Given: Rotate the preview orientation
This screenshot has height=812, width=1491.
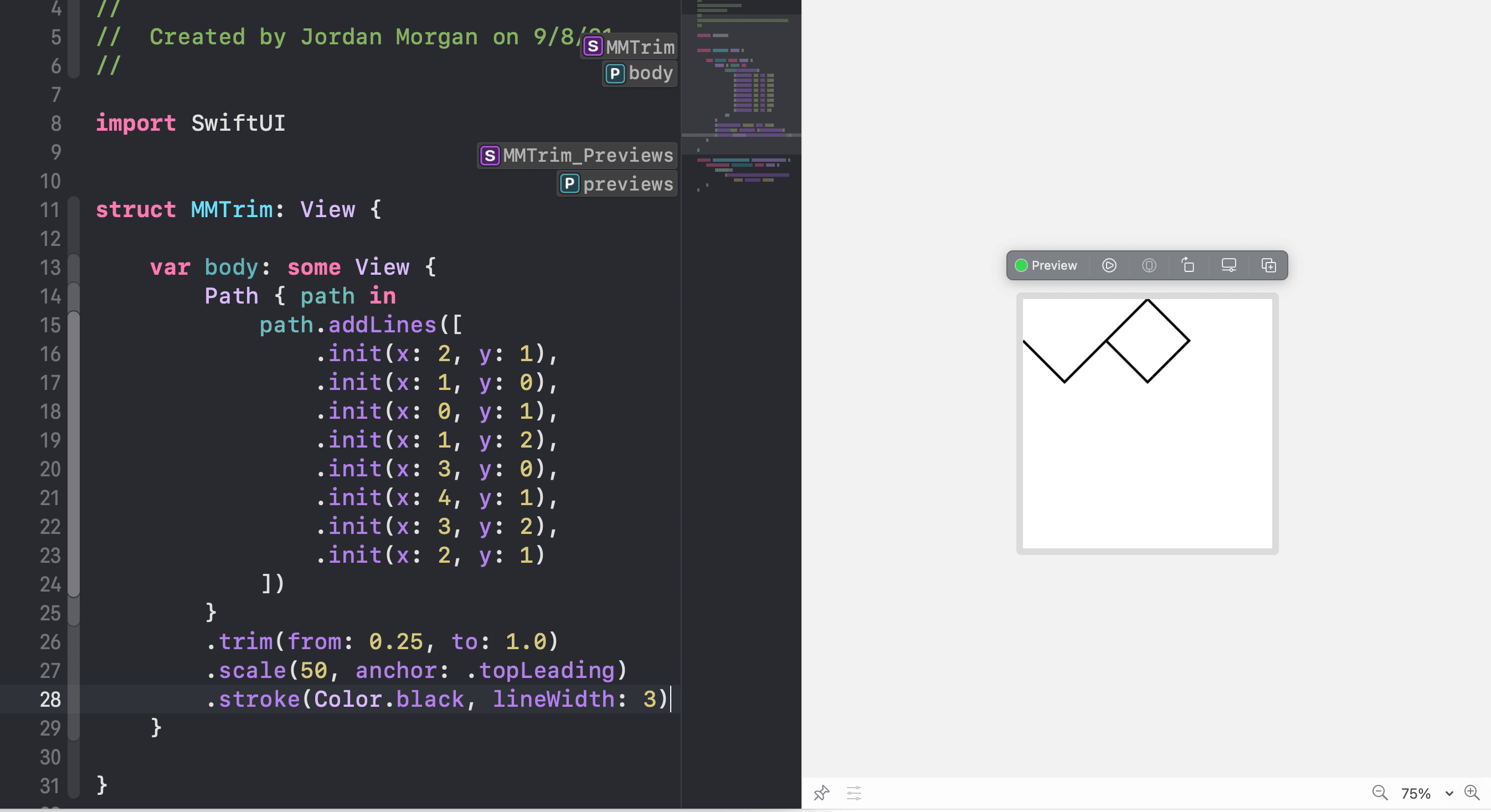Looking at the screenshot, I should 1187,265.
